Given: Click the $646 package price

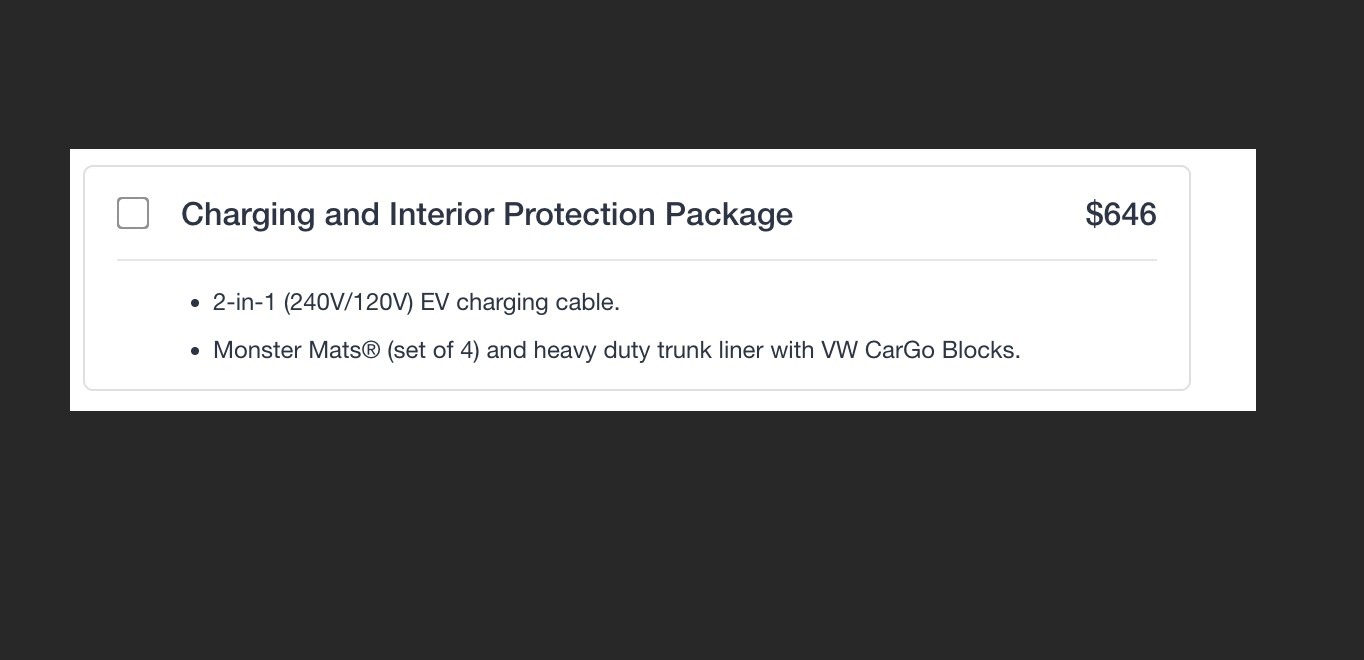Looking at the screenshot, I should click(x=1121, y=214).
